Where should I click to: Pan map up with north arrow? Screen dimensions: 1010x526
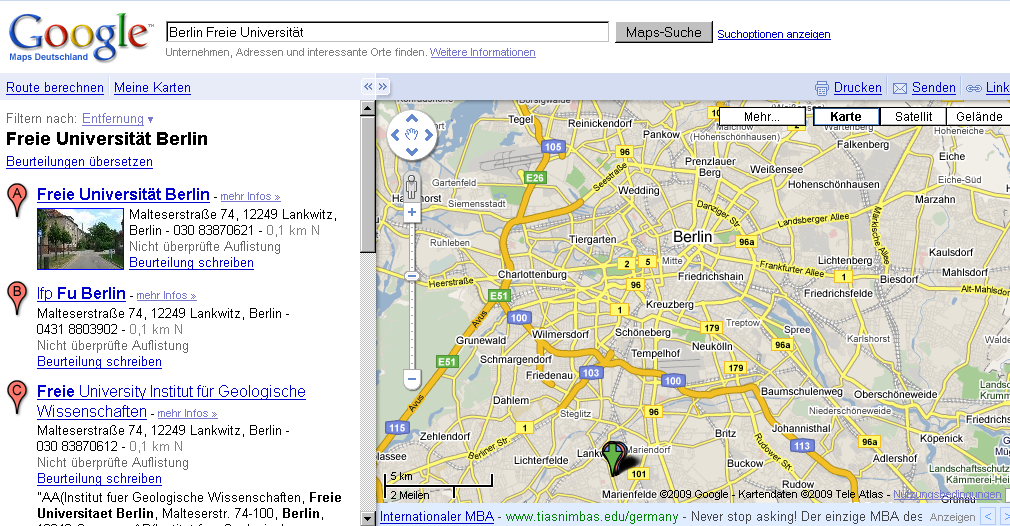[x=412, y=119]
